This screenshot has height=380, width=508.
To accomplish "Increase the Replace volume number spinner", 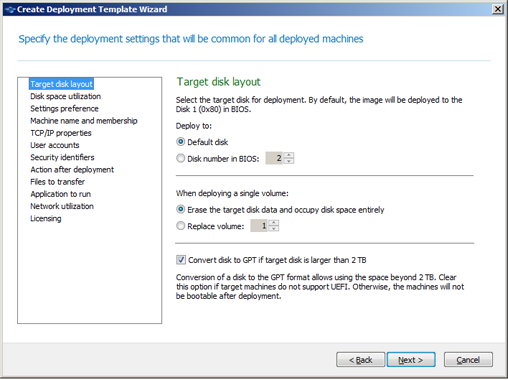I will pyautogui.click(x=274, y=223).
